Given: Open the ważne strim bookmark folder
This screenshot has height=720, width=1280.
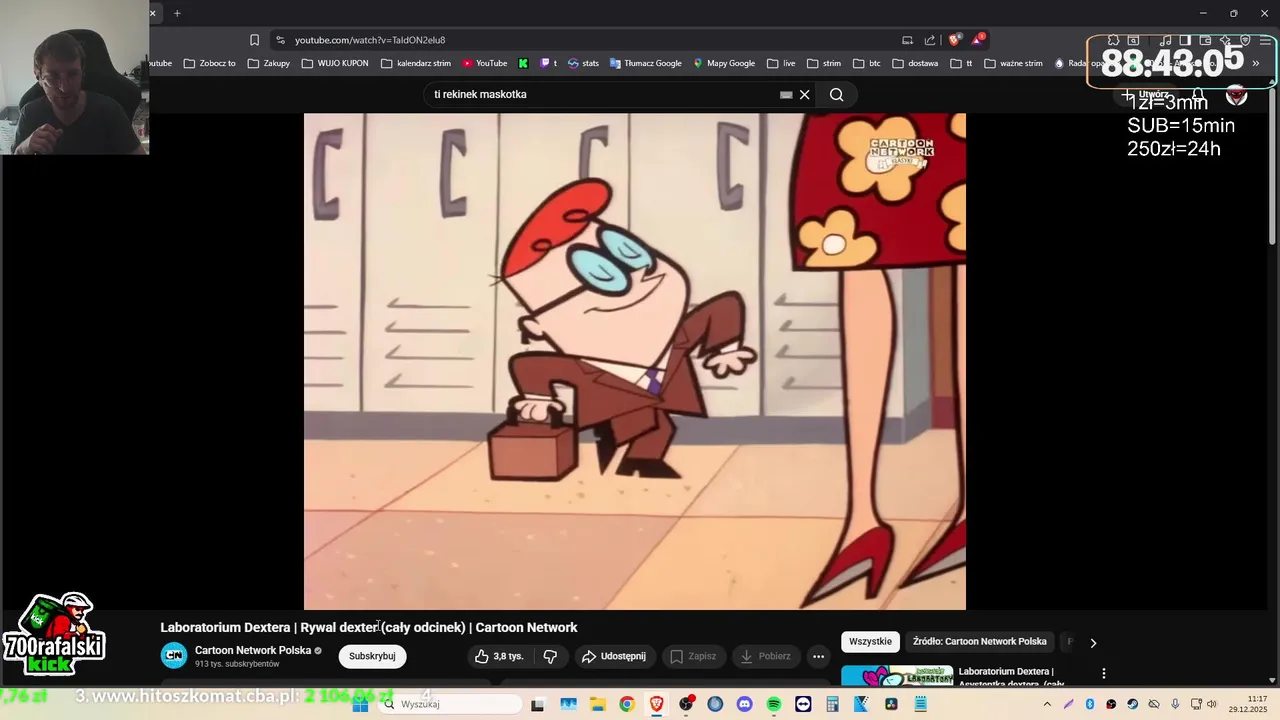Looking at the screenshot, I should pyautogui.click(x=1013, y=63).
